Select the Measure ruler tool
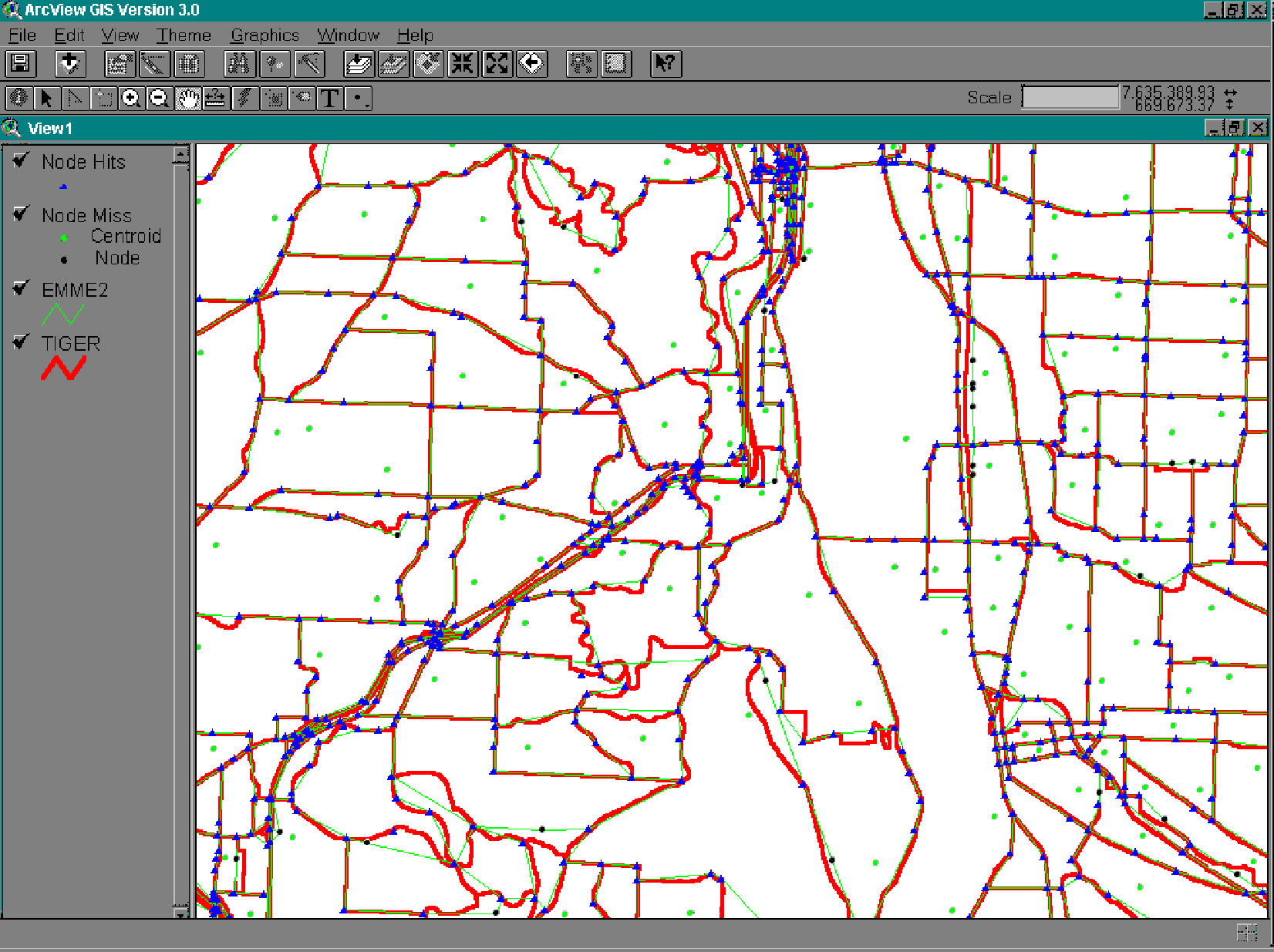 (x=216, y=98)
